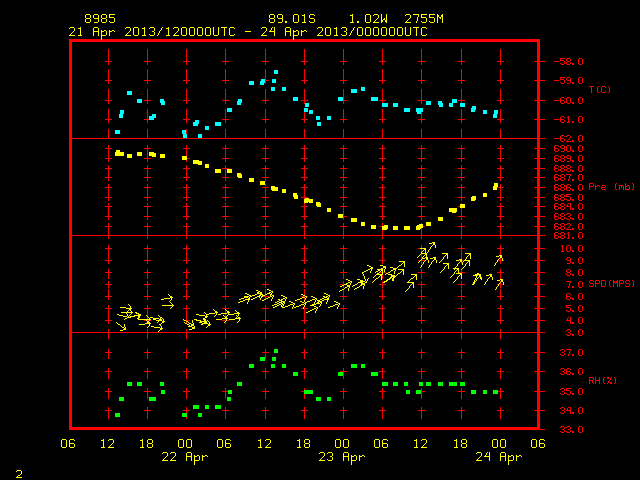Click the last yellow pressure point near 686.0
Image resolution: width=640 pixels, height=480 pixels.
pyautogui.click(x=496, y=187)
